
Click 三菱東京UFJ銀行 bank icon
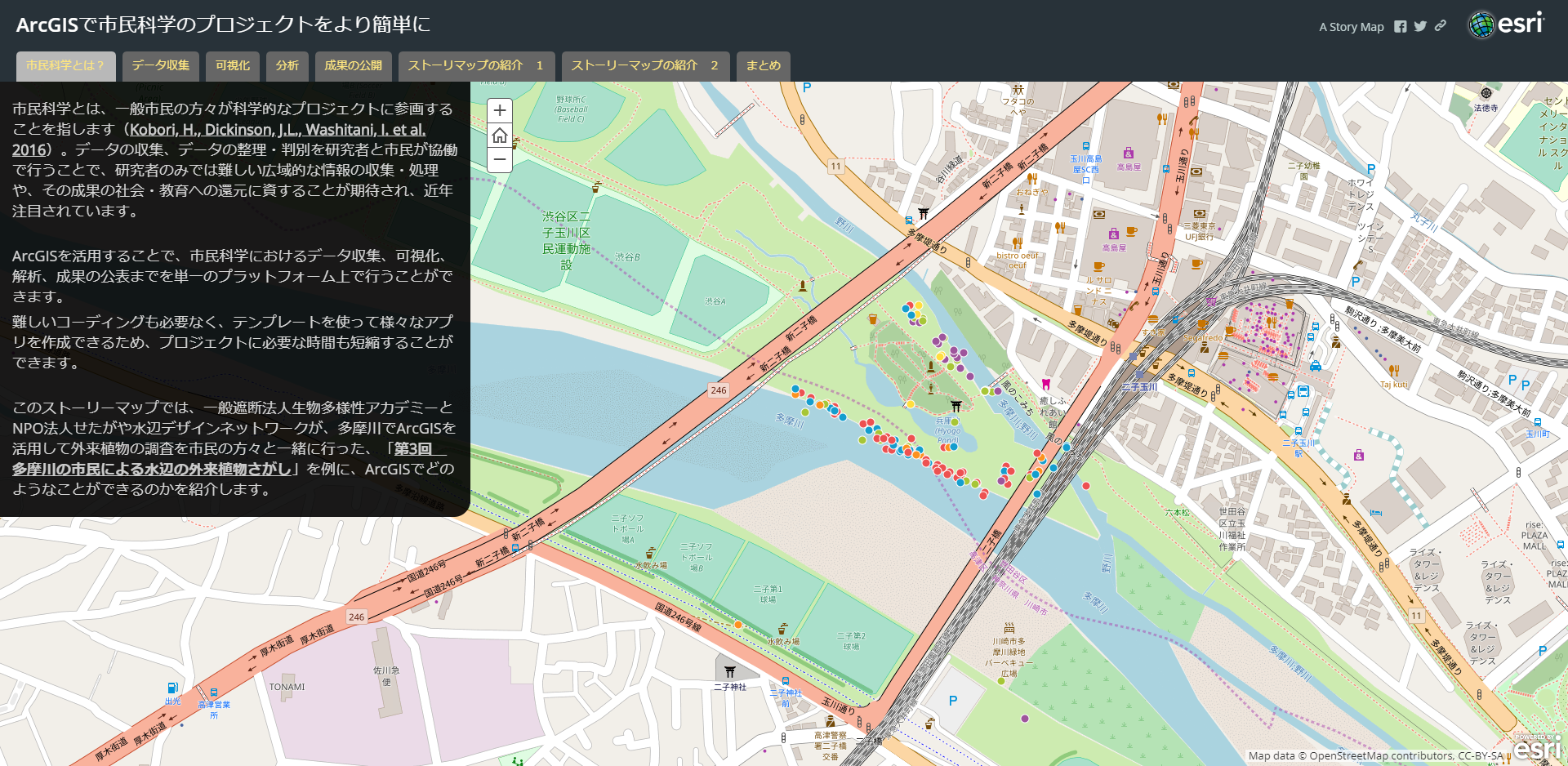point(1199,214)
